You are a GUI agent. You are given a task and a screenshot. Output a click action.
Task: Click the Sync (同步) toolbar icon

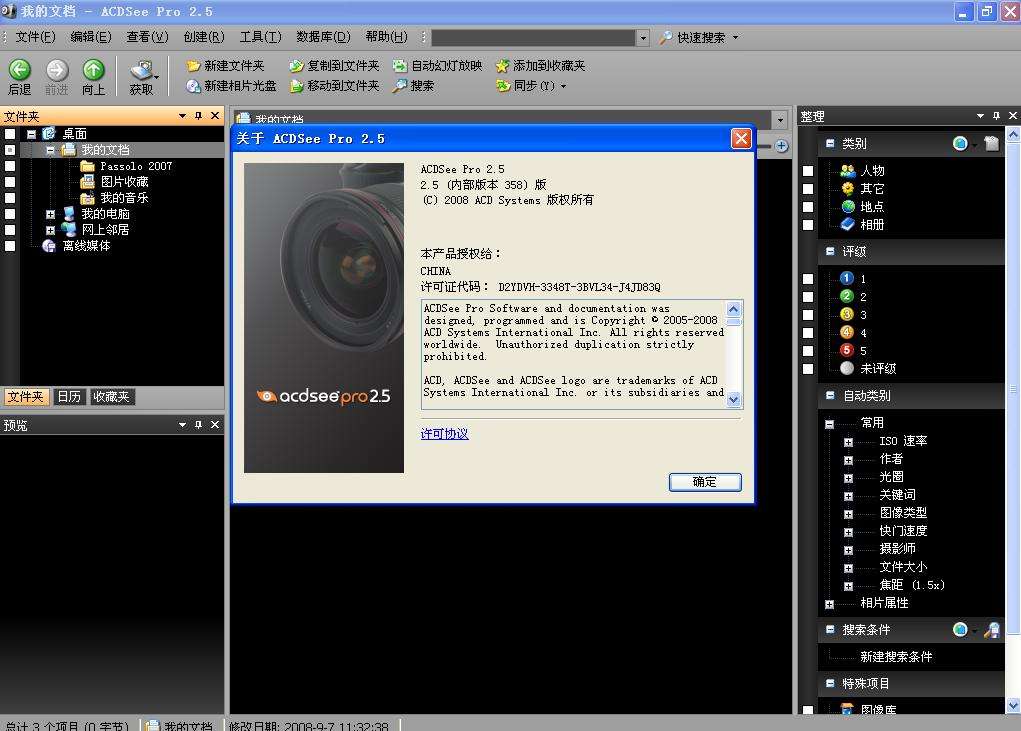coord(502,86)
